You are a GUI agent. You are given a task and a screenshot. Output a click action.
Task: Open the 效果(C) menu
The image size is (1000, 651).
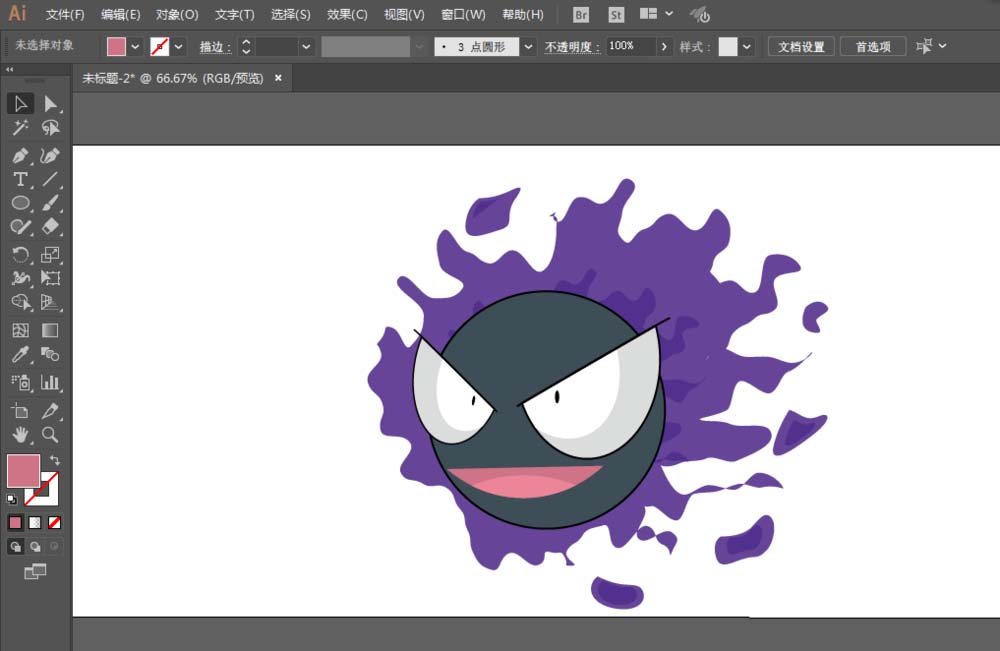pyautogui.click(x=347, y=15)
